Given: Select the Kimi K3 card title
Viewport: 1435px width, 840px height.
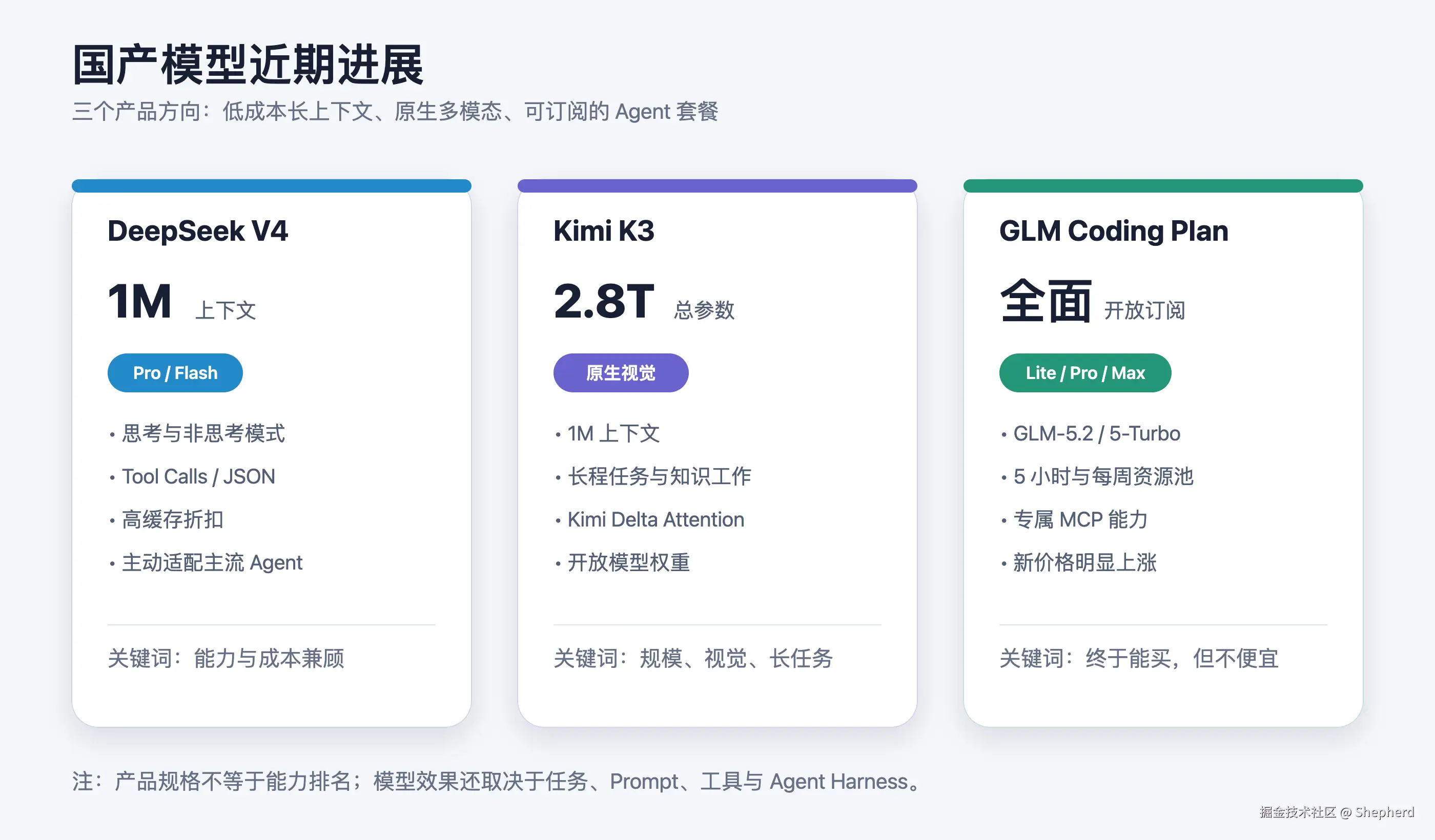Looking at the screenshot, I should 604,231.
